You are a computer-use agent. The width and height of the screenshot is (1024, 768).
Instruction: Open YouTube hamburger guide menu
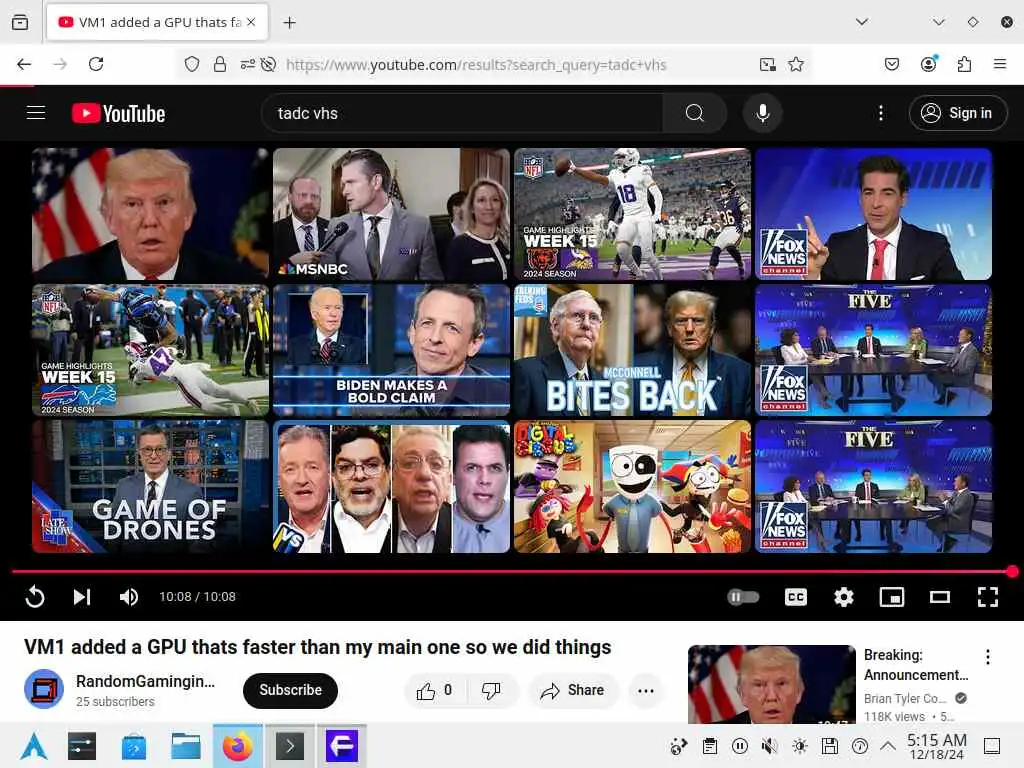[36, 113]
